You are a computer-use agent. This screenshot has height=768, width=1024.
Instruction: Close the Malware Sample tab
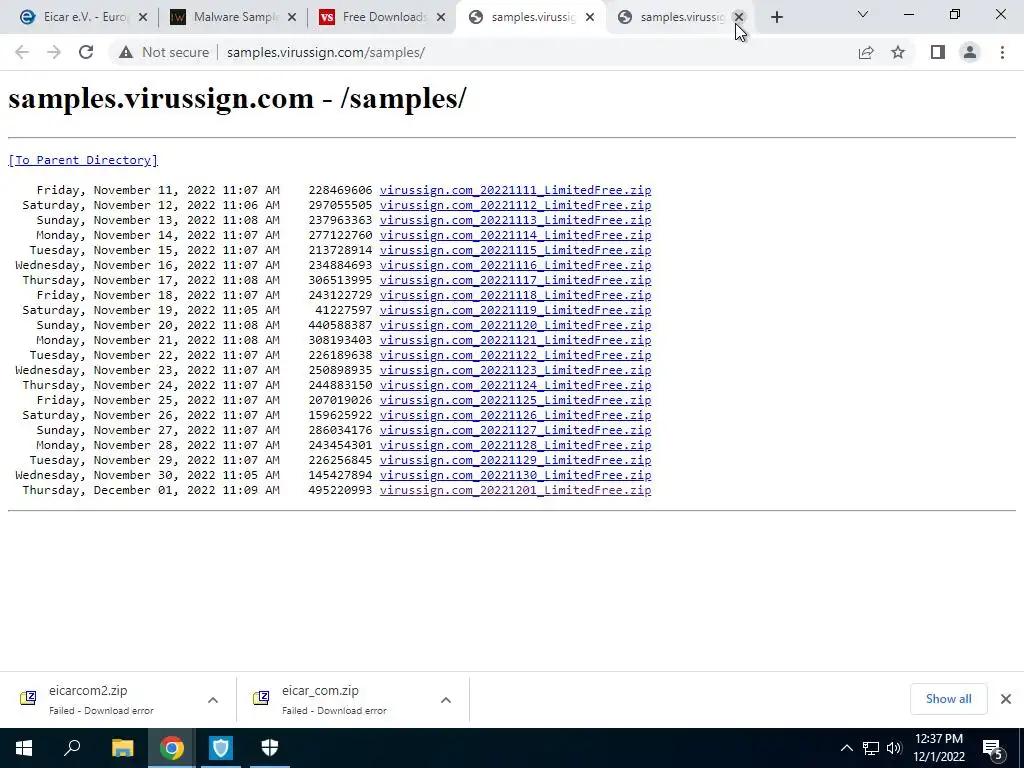click(292, 17)
